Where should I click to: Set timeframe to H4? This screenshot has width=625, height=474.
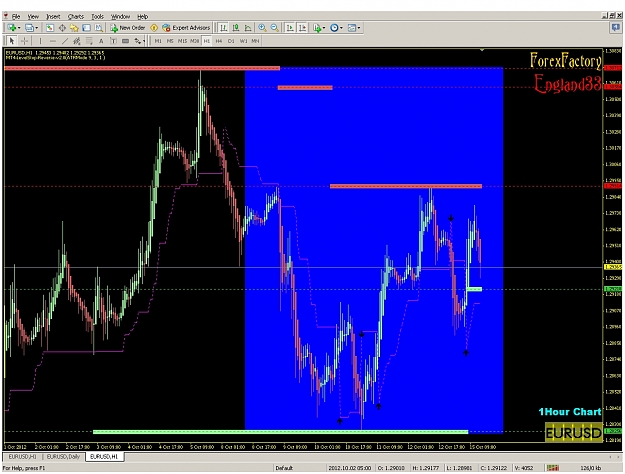[218, 41]
